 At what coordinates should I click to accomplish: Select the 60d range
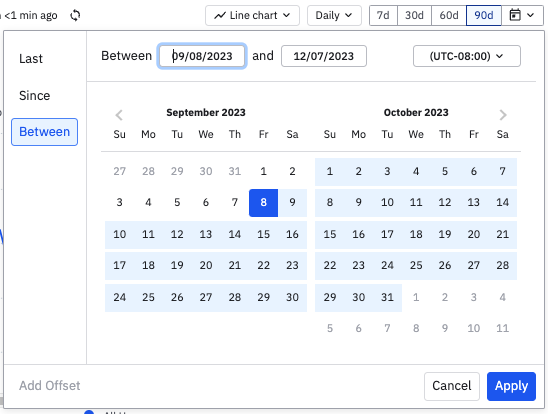click(x=449, y=15)
